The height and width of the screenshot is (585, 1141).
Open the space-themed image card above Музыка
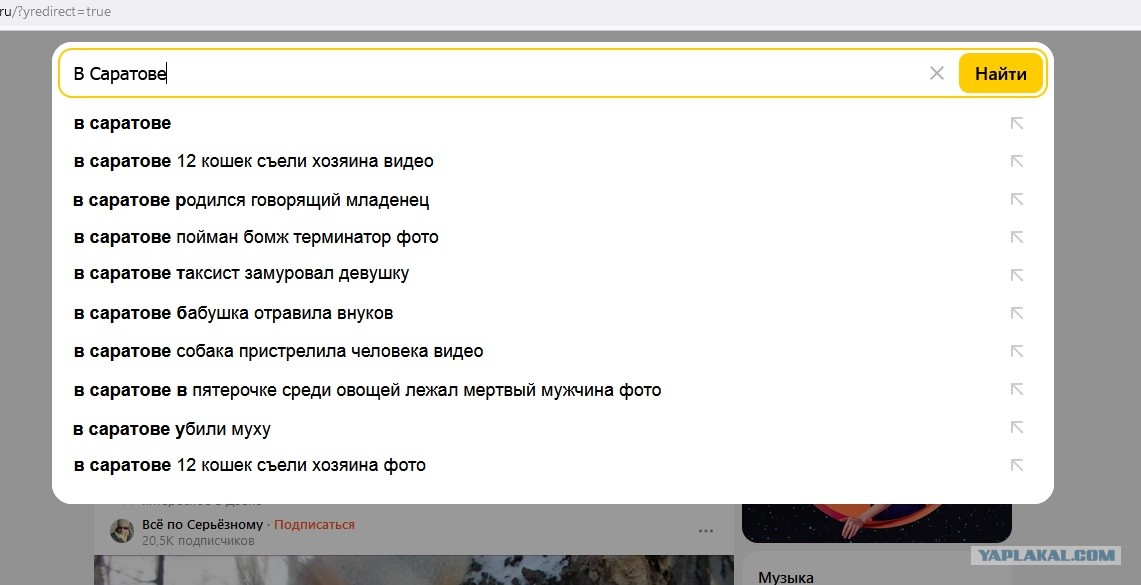pyautogui.click(x=876, y=522)
